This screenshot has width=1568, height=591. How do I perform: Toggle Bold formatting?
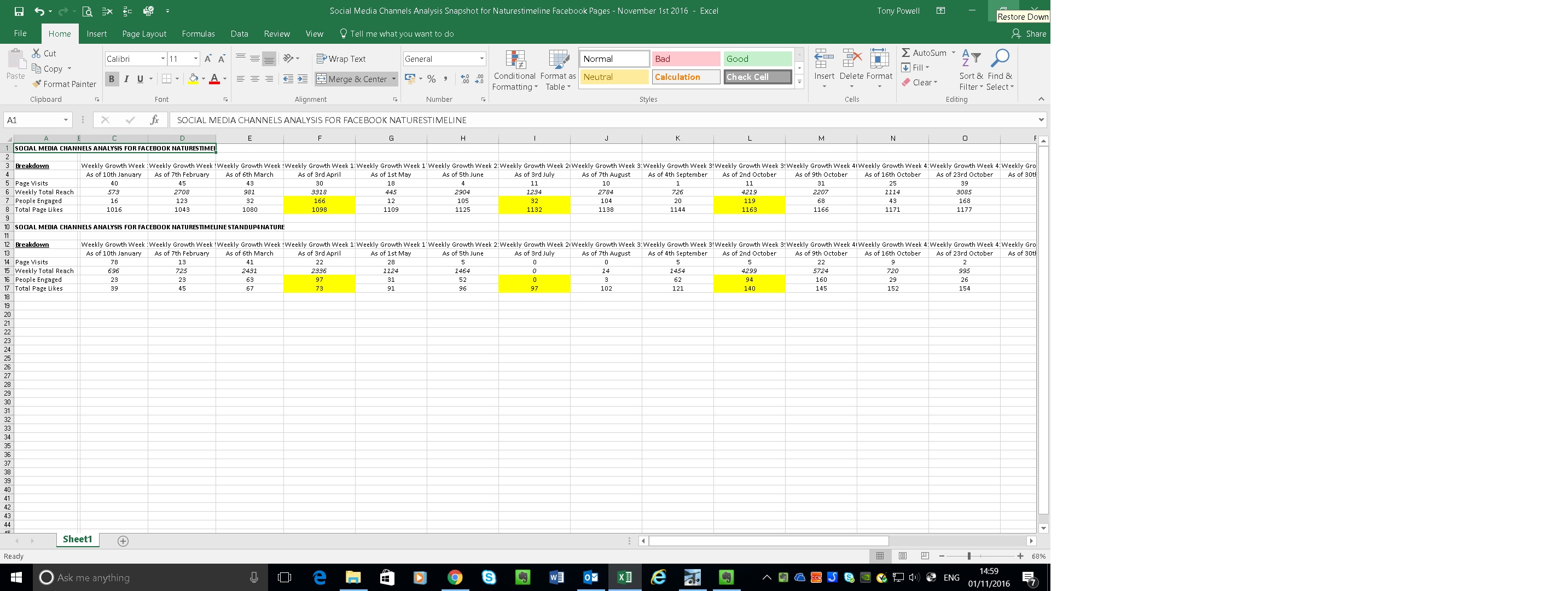tap(112, 79)
